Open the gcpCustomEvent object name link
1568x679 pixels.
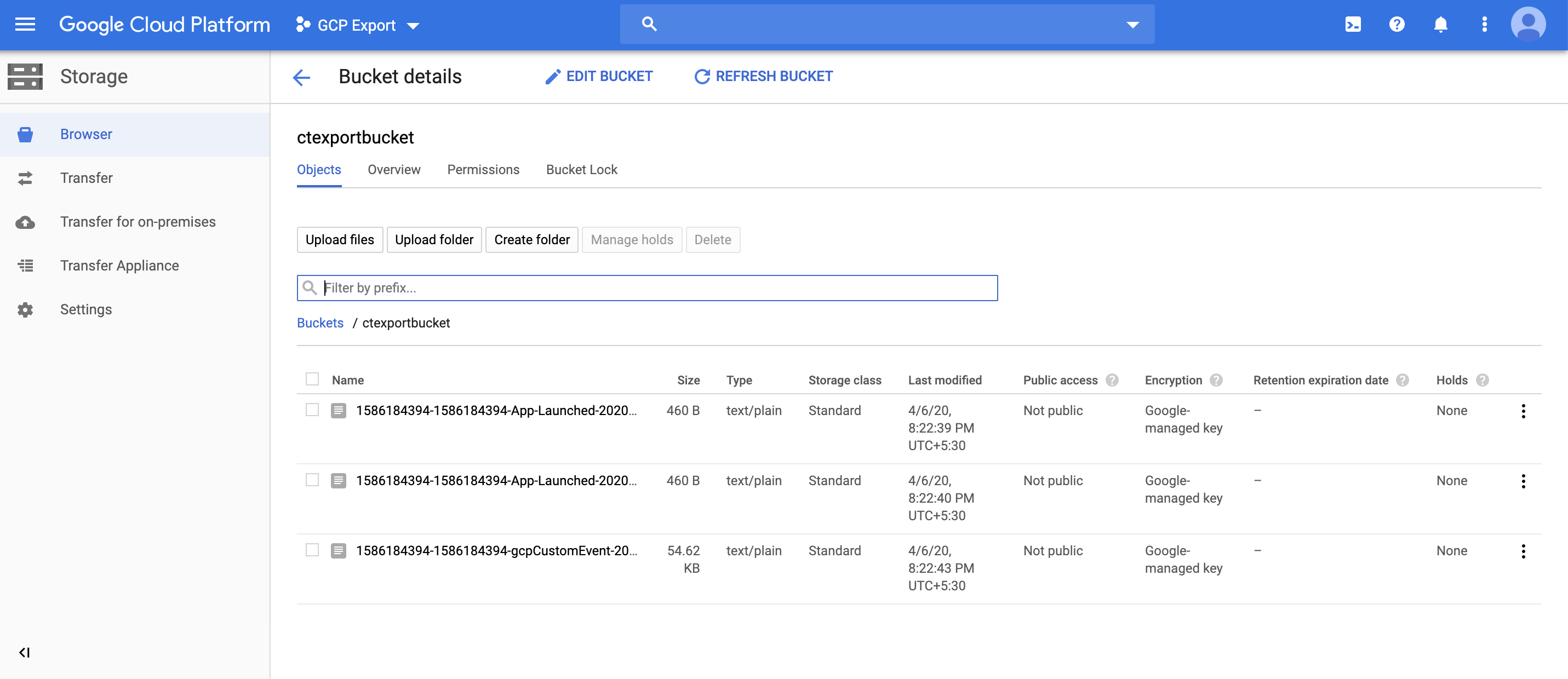(497, 551)
